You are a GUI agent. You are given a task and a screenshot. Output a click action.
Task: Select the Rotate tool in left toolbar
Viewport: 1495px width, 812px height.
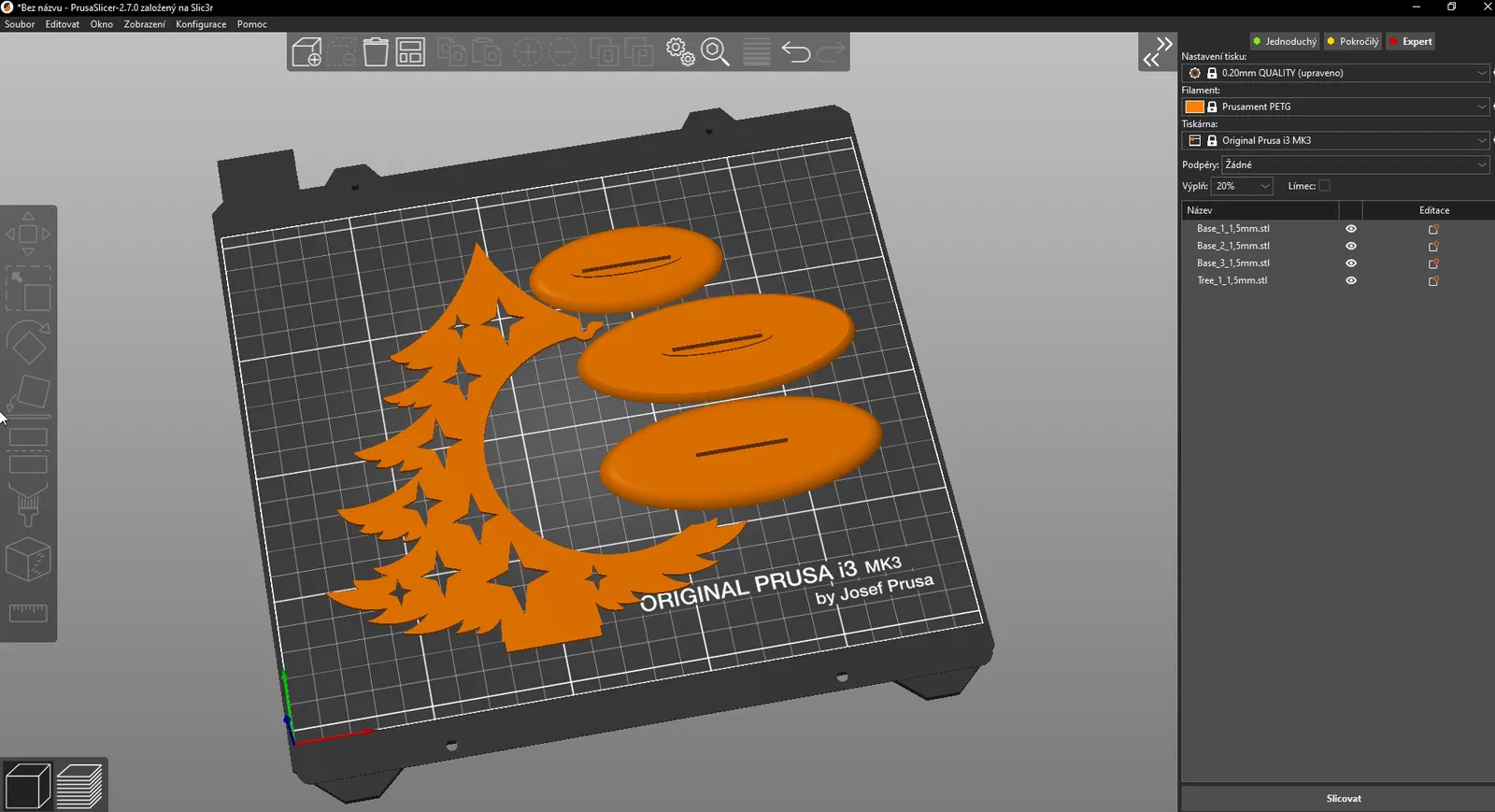click(x=28, y=343)
